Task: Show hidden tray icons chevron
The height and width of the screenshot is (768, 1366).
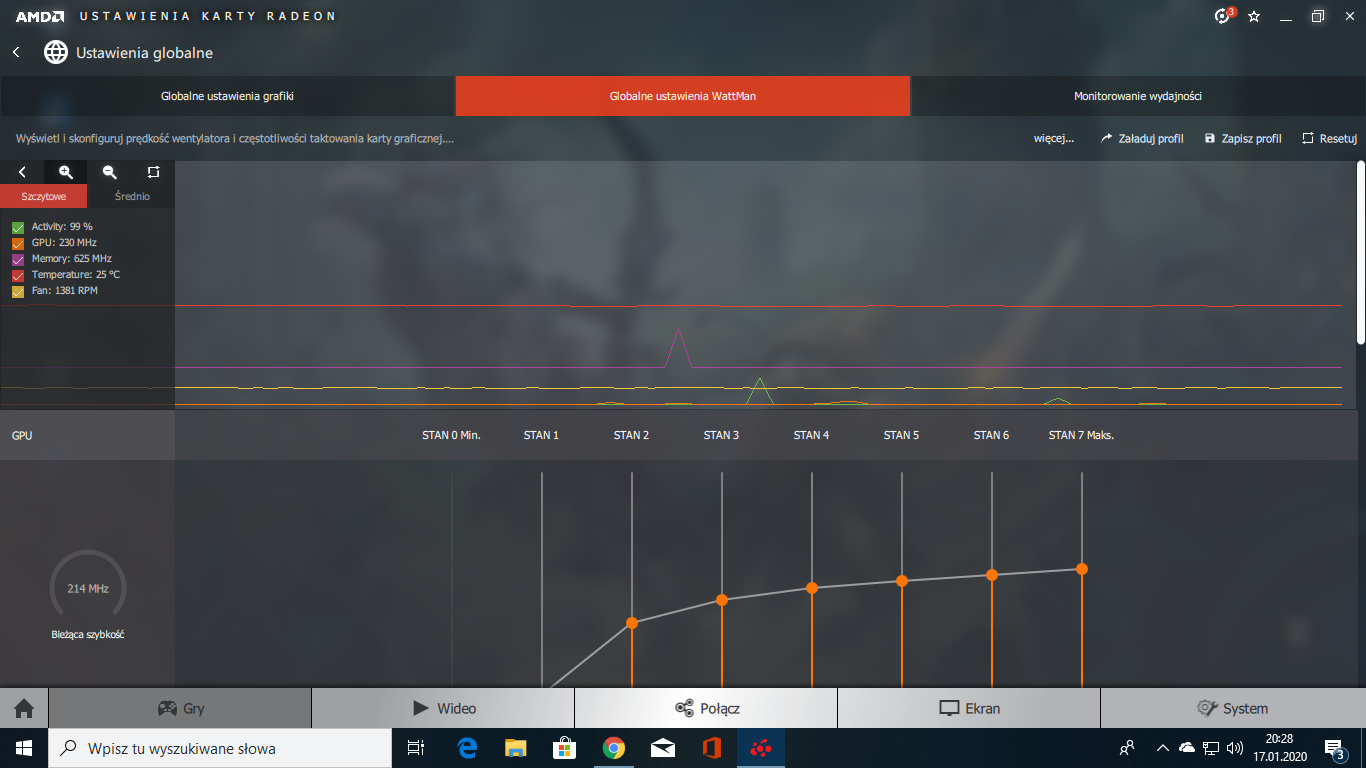Action: click(x=1163, y=748)
